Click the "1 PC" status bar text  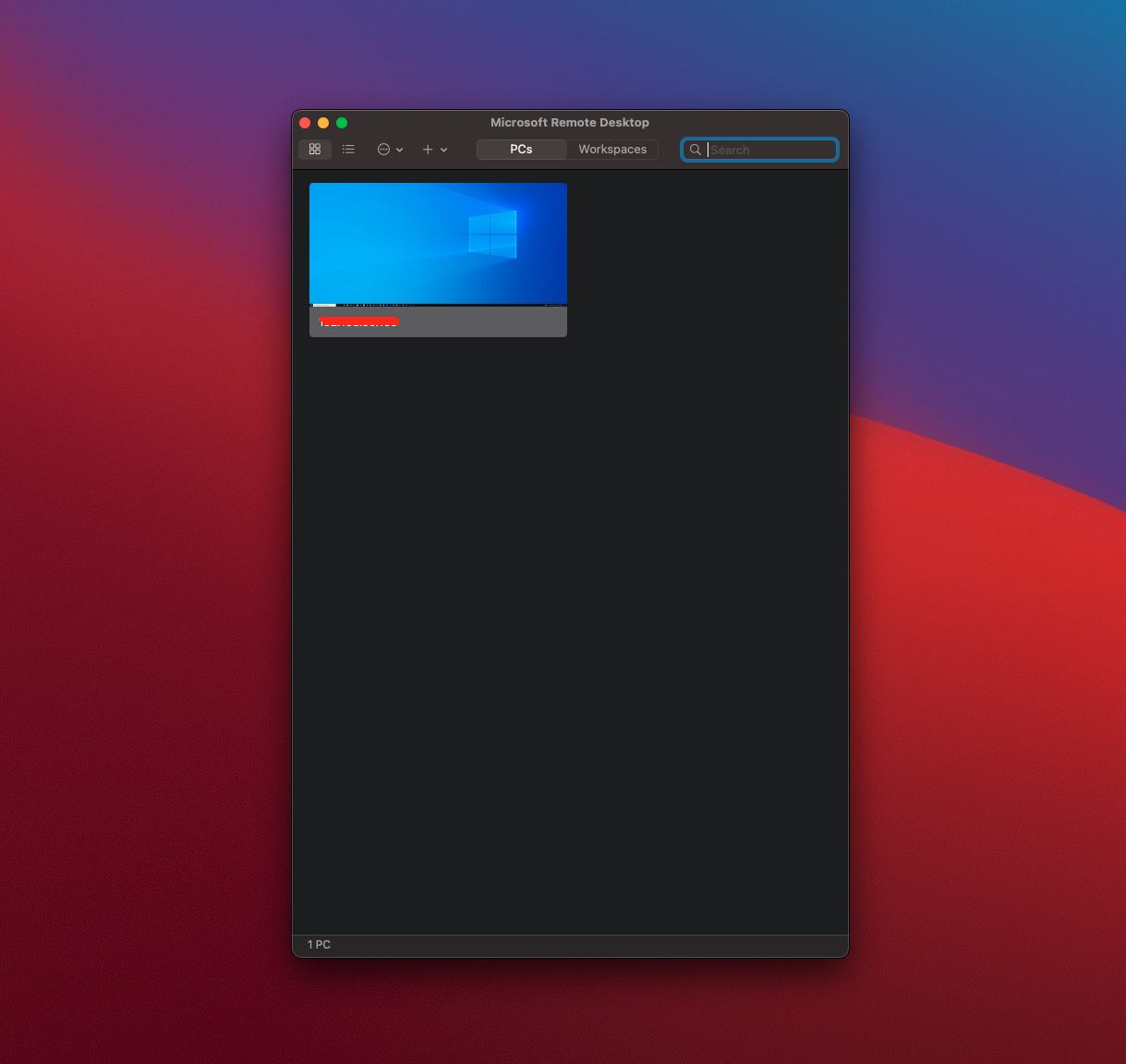[x=319, y=945]
